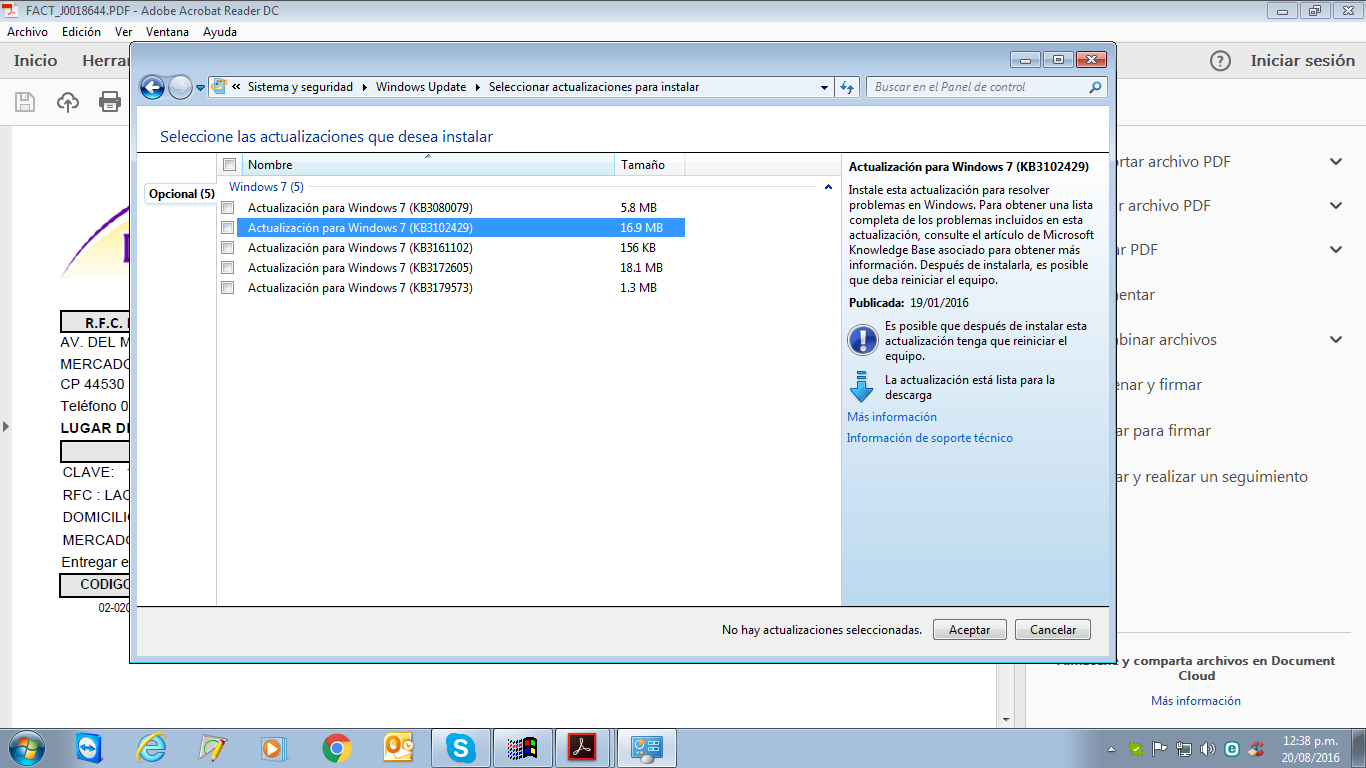The height and width of the screenshot is (768, 1366).
Task: Click the network tray icon
Action: (1184, 748)
